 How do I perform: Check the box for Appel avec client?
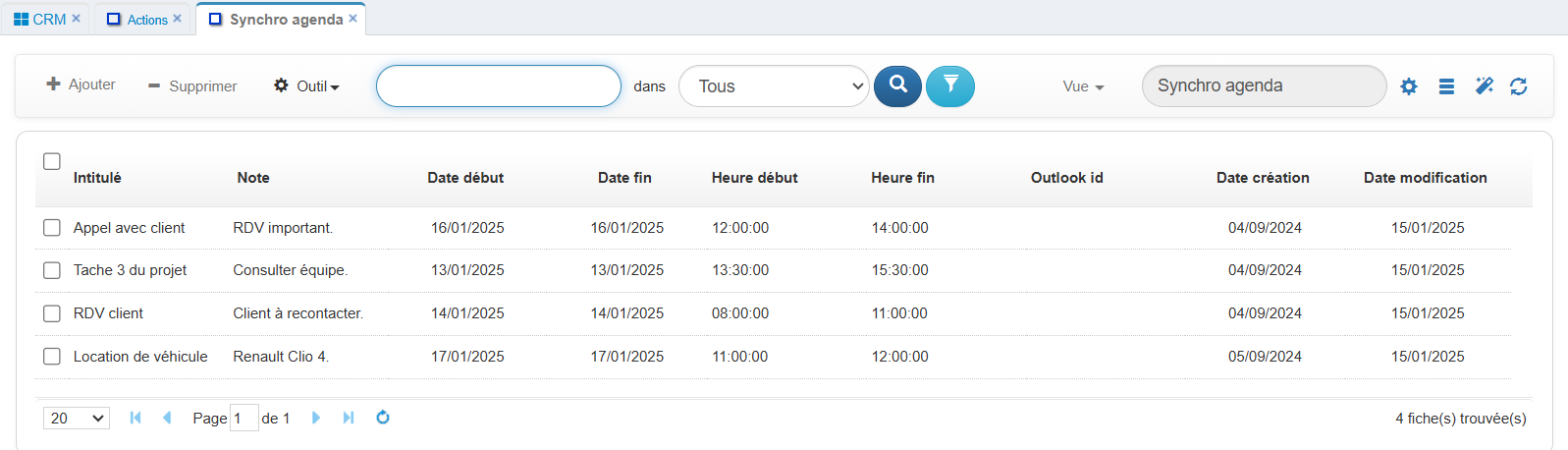point(52,228)
